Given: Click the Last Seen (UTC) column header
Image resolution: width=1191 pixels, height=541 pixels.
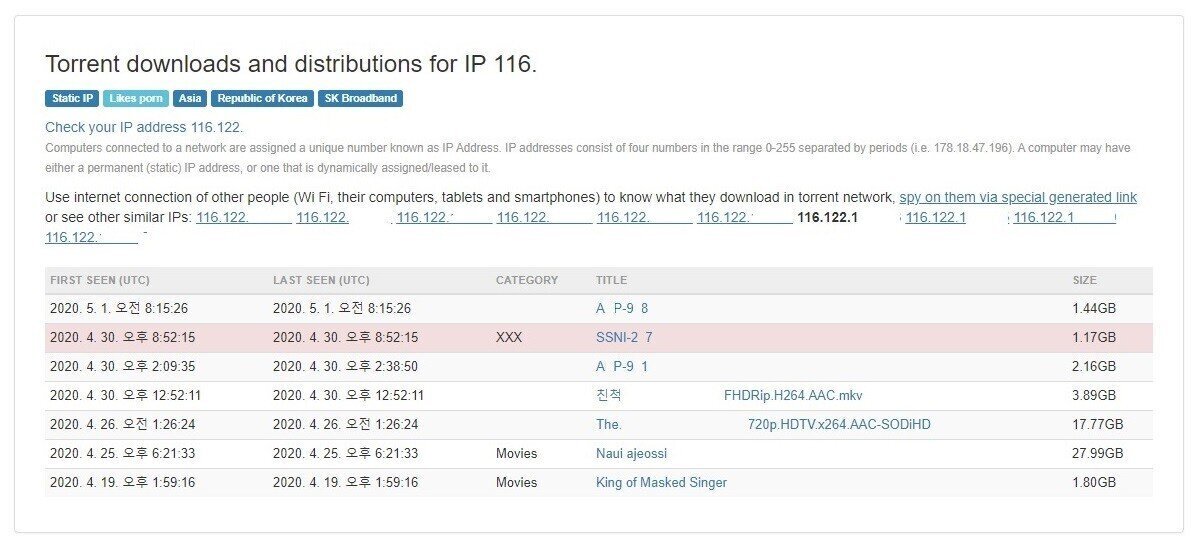Looking at the screenshot, I should (x=321, y=280).
